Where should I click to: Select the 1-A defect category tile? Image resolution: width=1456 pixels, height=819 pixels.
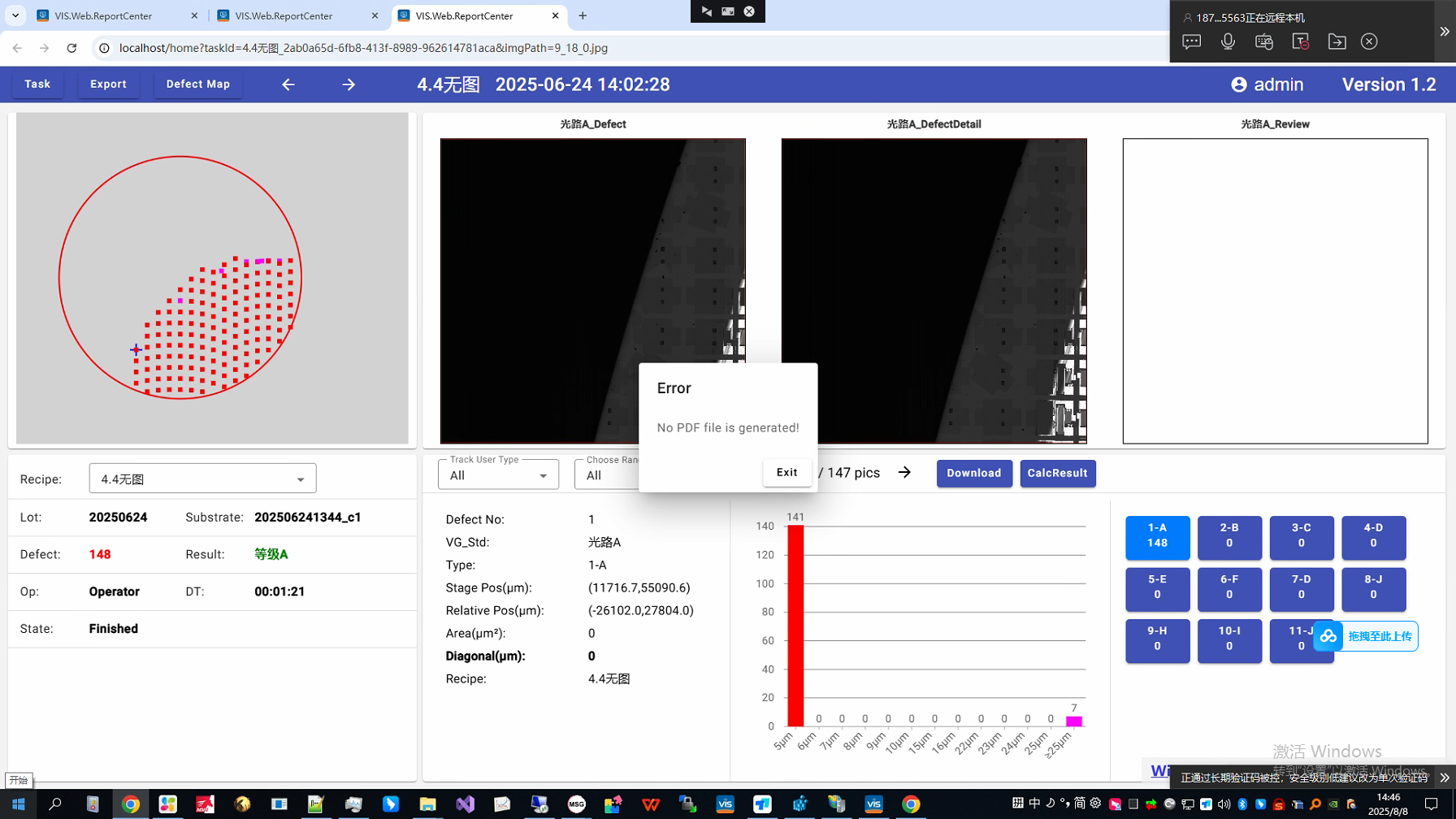pos(1157,538)
